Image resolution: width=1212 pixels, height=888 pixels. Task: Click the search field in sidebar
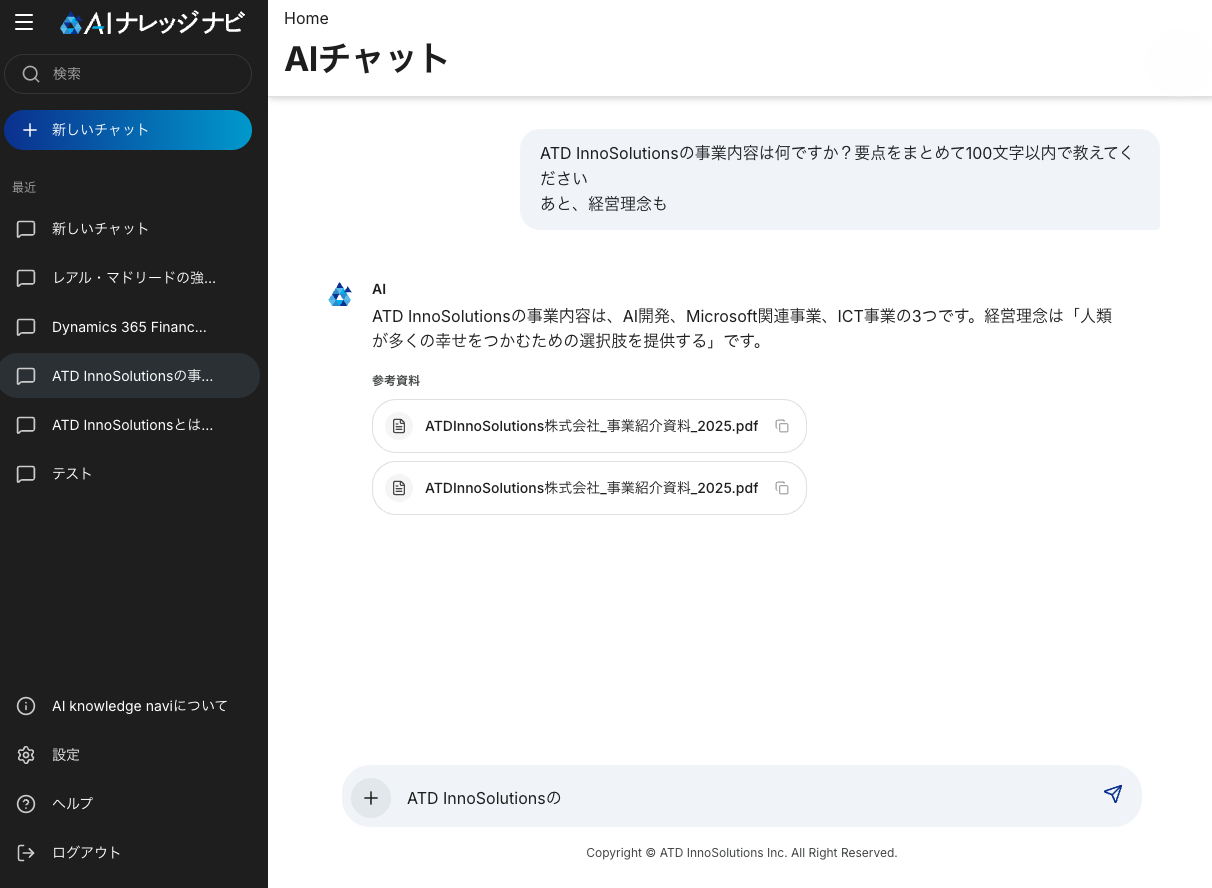[128, 74]
